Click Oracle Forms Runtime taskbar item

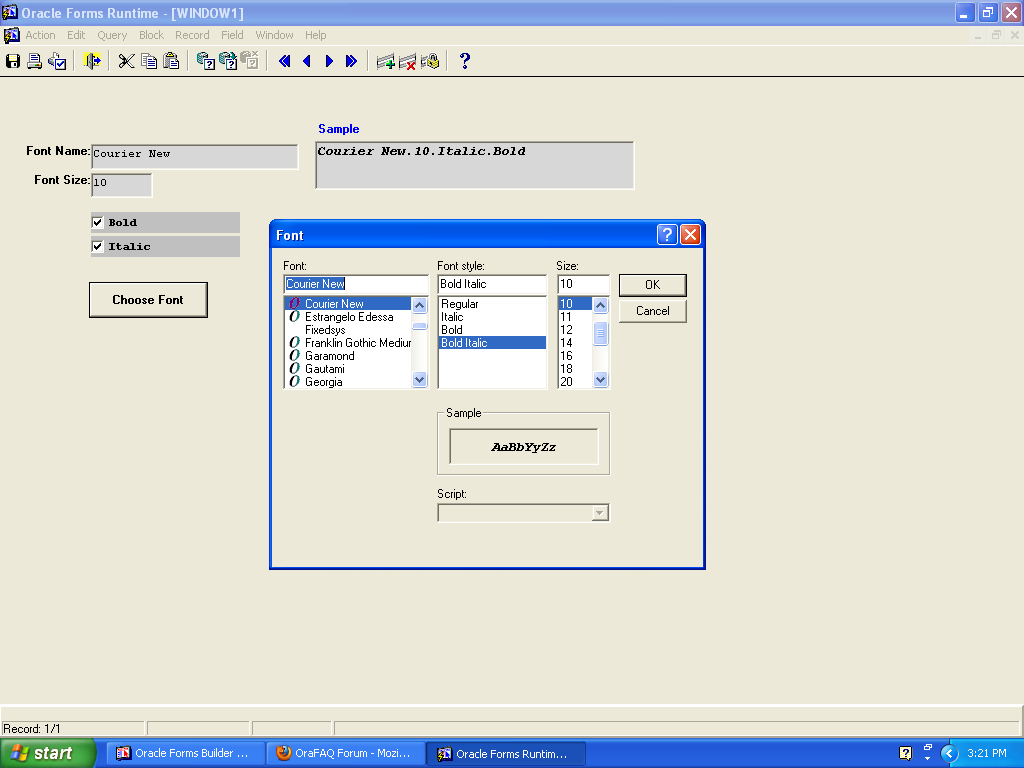pos(506,754)
